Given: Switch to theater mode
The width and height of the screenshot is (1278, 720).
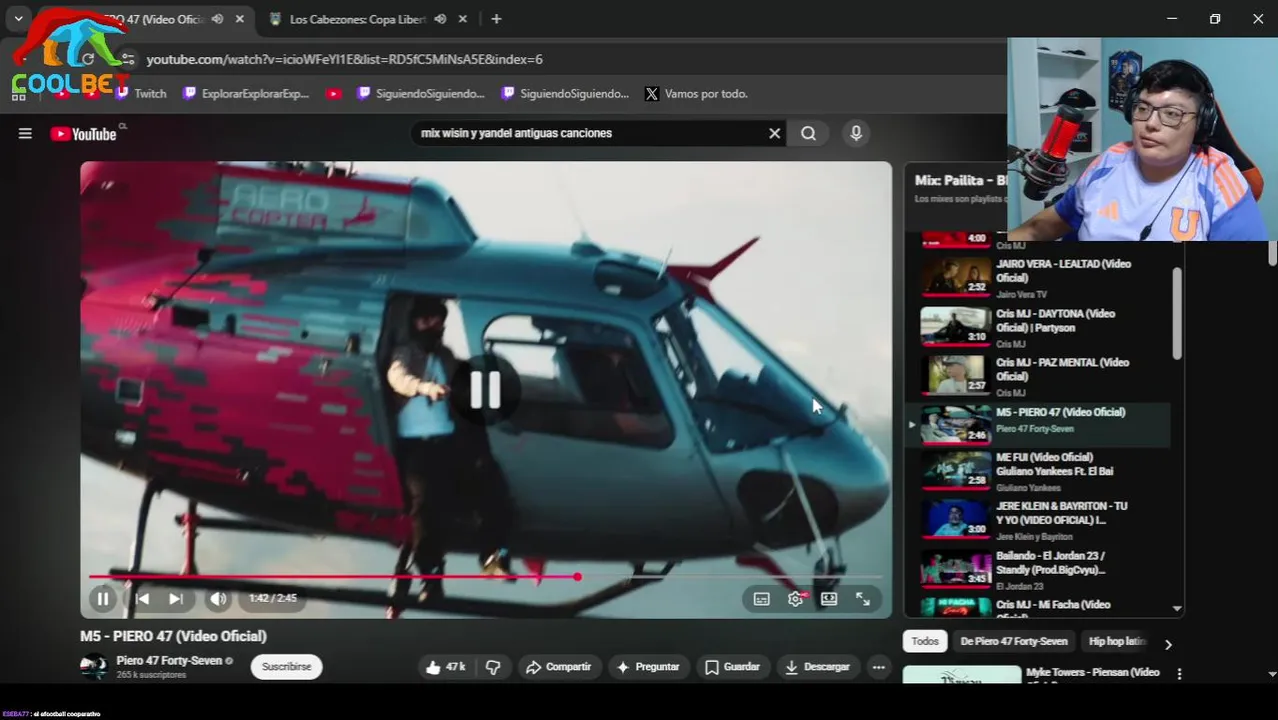Looking at the screenshot, I should tap(829, 598).
